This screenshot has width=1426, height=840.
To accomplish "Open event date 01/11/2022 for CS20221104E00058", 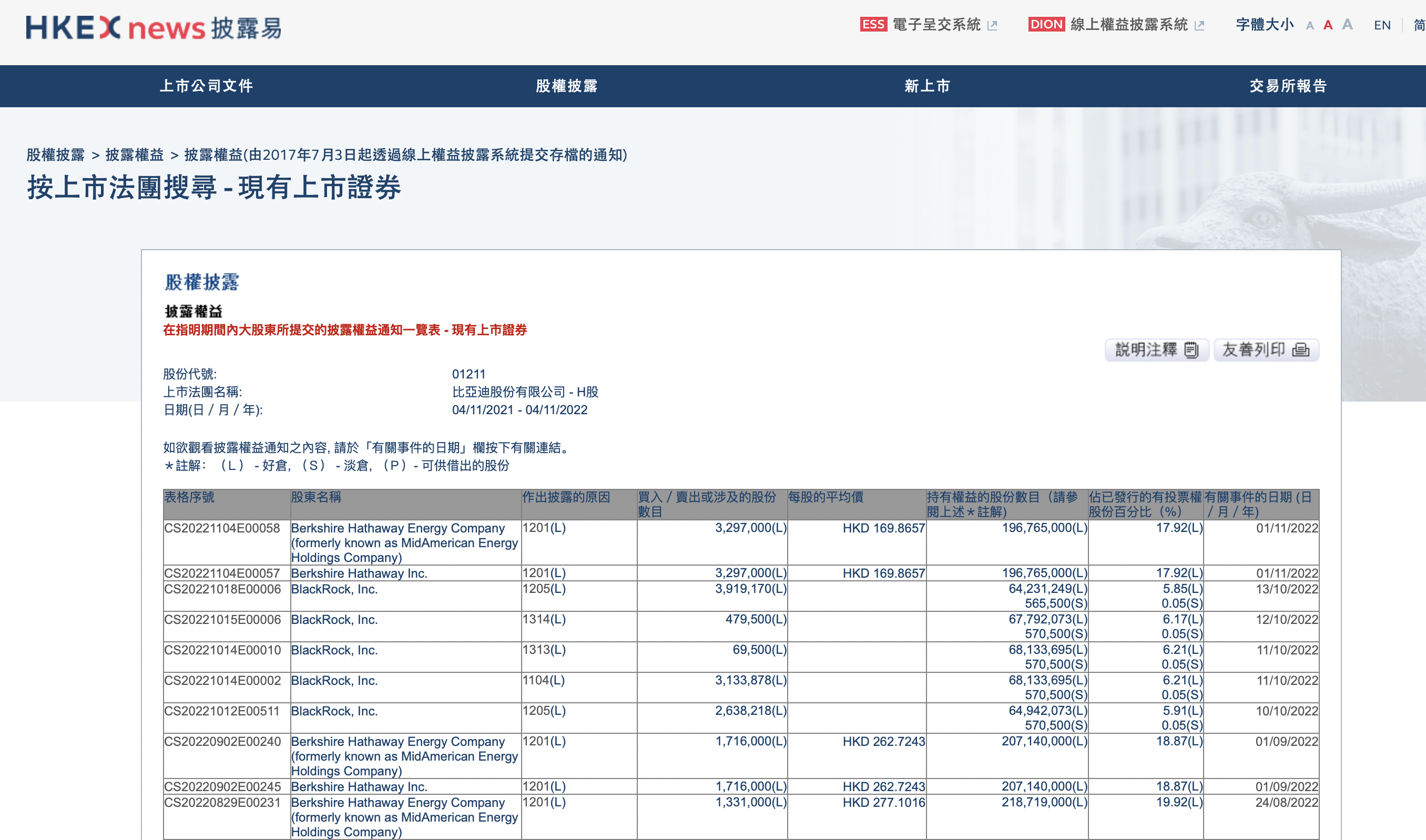I will [x=1287, y=528].
